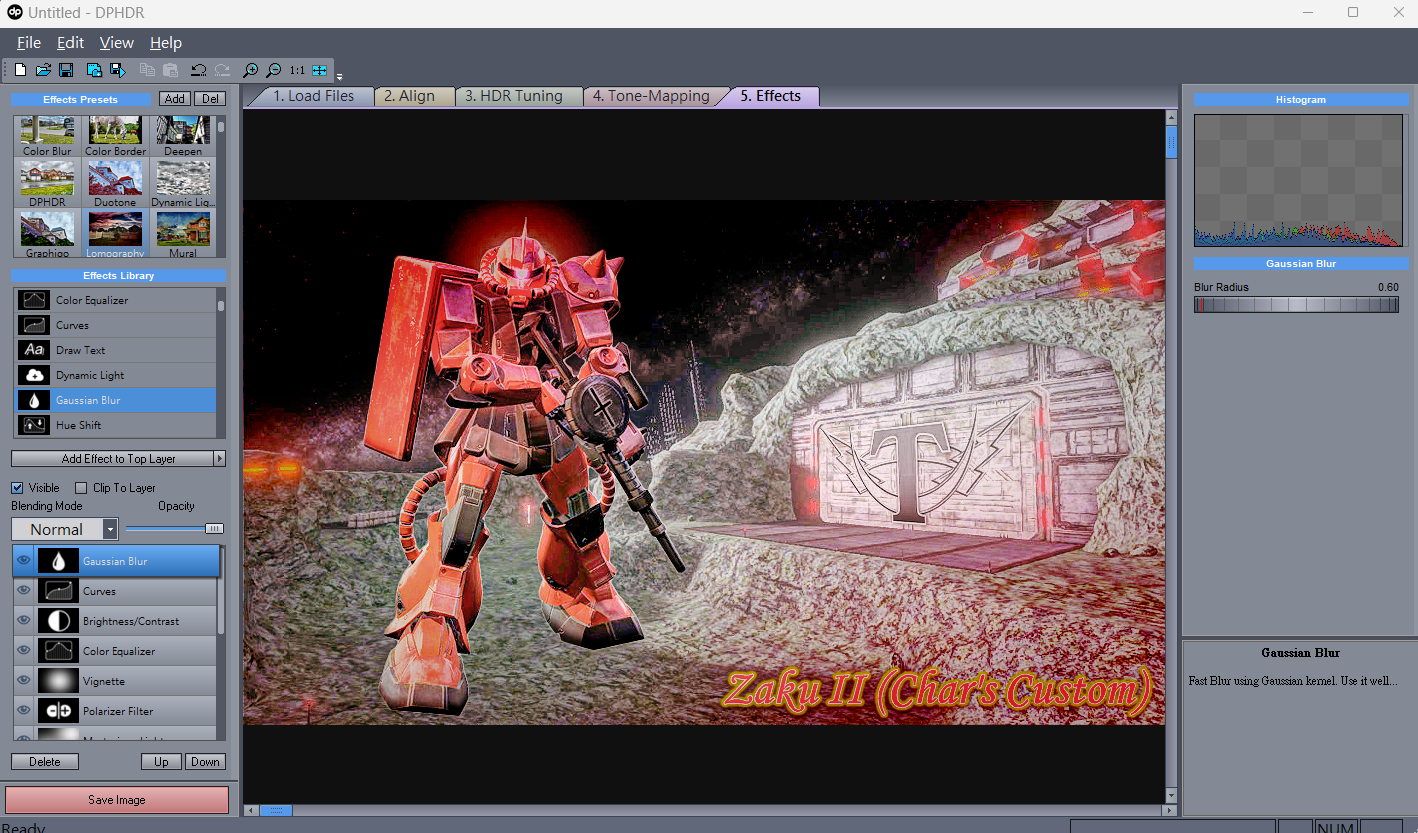Click the fit-to-window toolbar icon

(x=320, y=70)
